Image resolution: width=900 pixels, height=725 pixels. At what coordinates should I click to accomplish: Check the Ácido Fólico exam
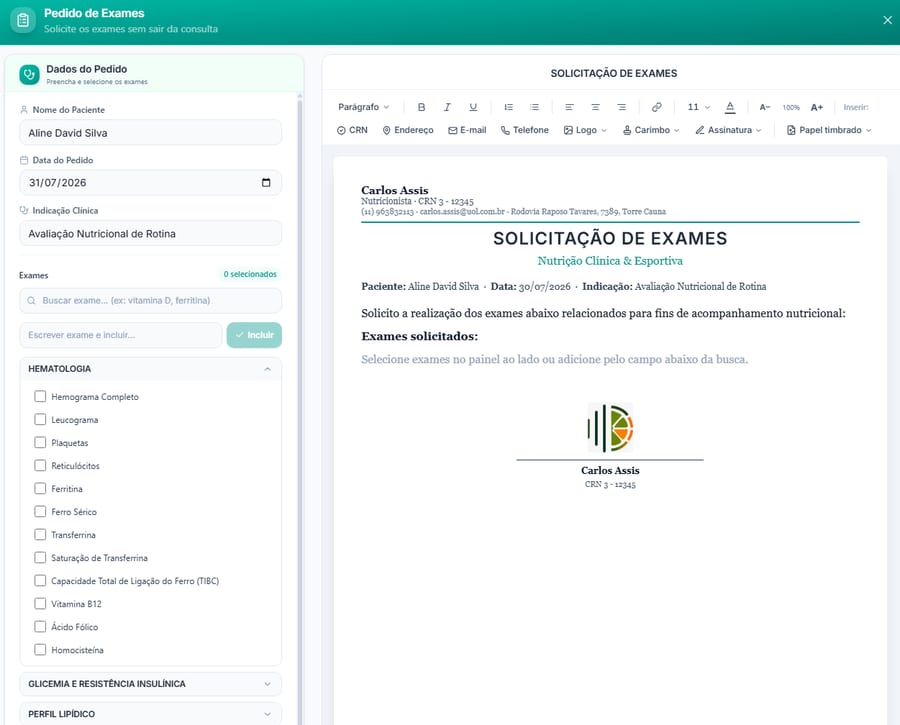tap(40, 627)
